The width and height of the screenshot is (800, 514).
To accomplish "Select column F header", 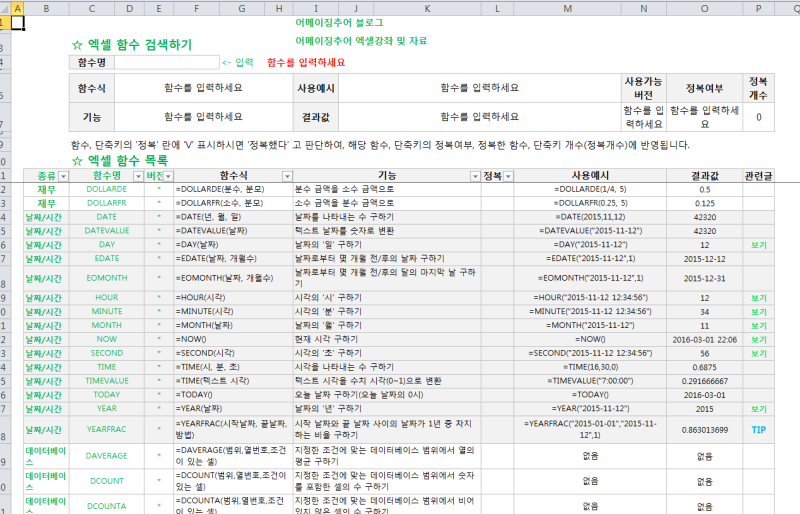I will tap(196, 8).
